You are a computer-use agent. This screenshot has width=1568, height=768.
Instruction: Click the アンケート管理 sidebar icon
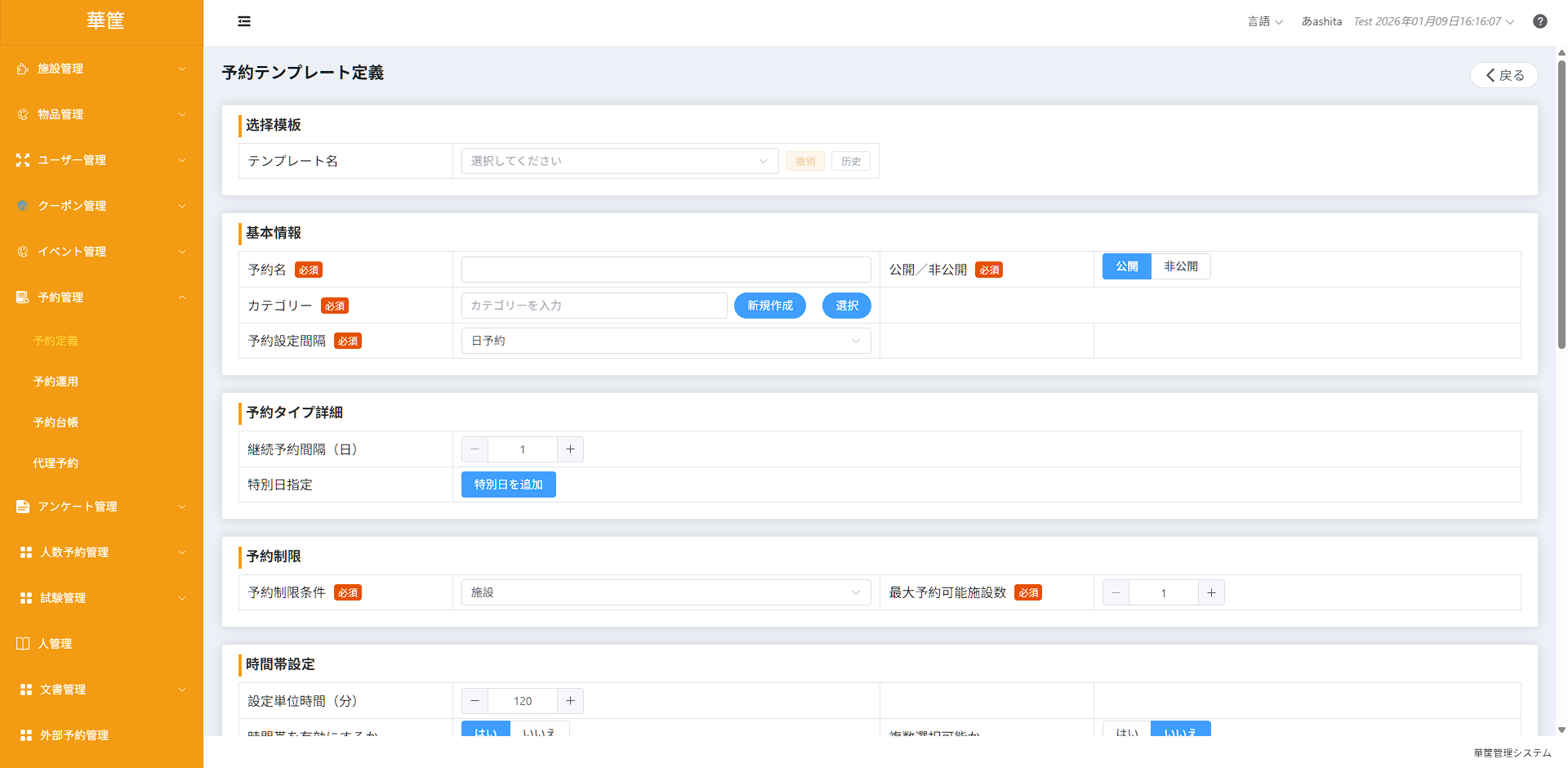pyautogui.click(x=23, y=507)
